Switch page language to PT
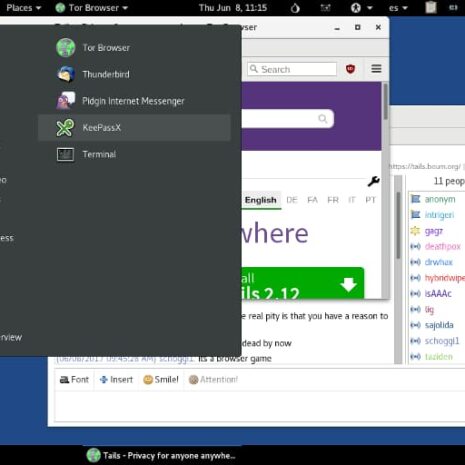This screenshot has width=465, height=465. 370,200
